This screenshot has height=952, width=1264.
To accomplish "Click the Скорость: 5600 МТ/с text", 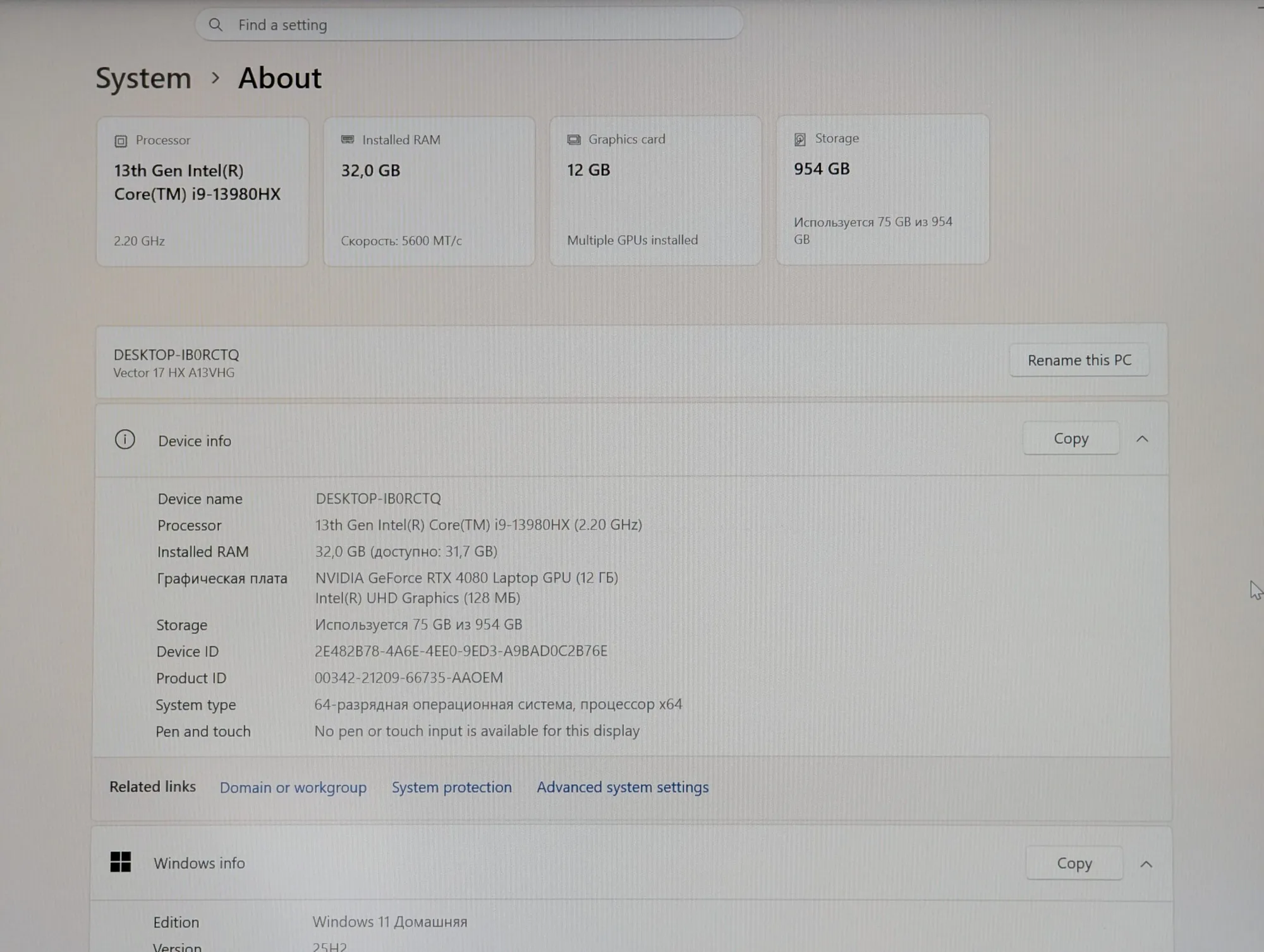I will pyautogui.click(x=401, y=241).
